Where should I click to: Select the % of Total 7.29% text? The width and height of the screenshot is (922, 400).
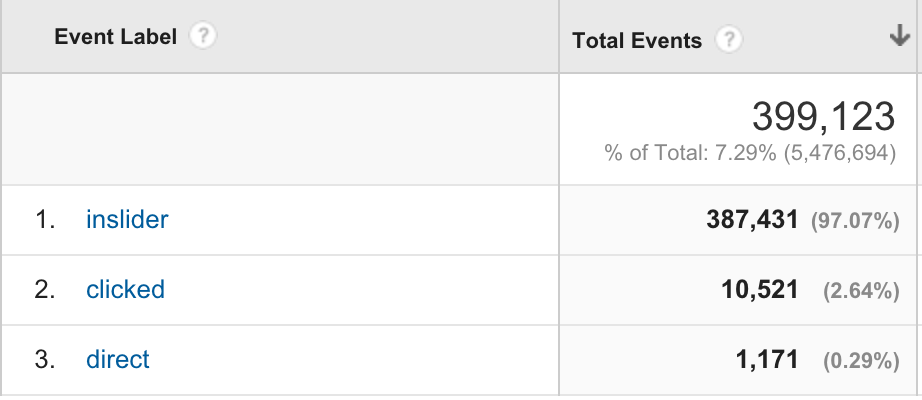690,153
